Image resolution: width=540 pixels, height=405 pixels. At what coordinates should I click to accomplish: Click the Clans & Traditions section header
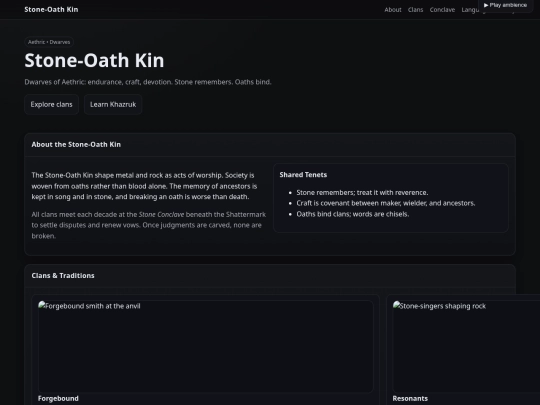pyautogui.click(x=63, y=276)
